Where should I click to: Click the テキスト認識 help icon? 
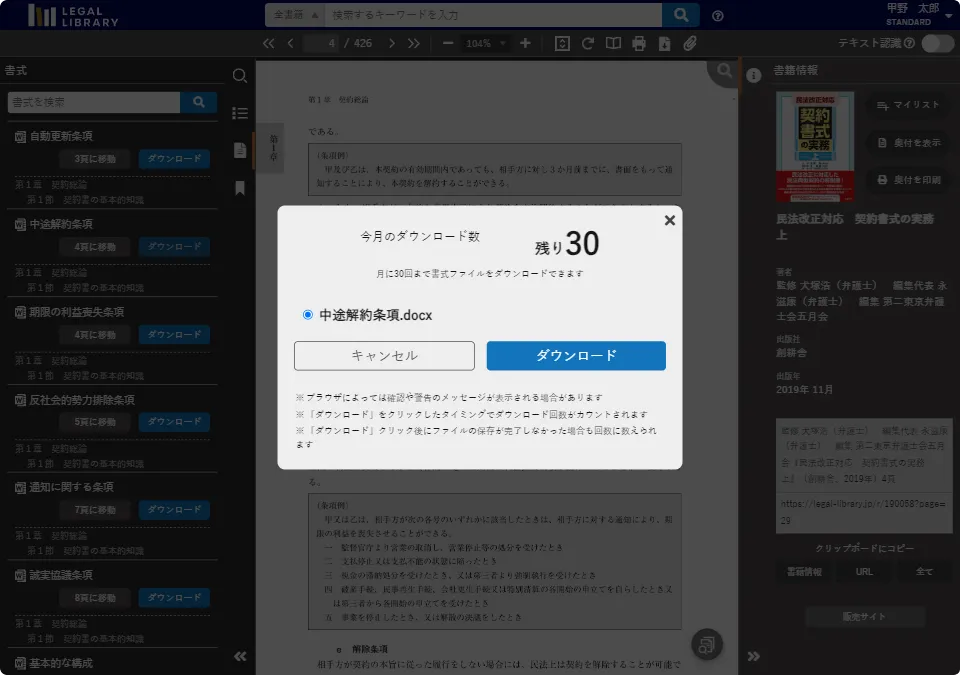coord(909,43)
